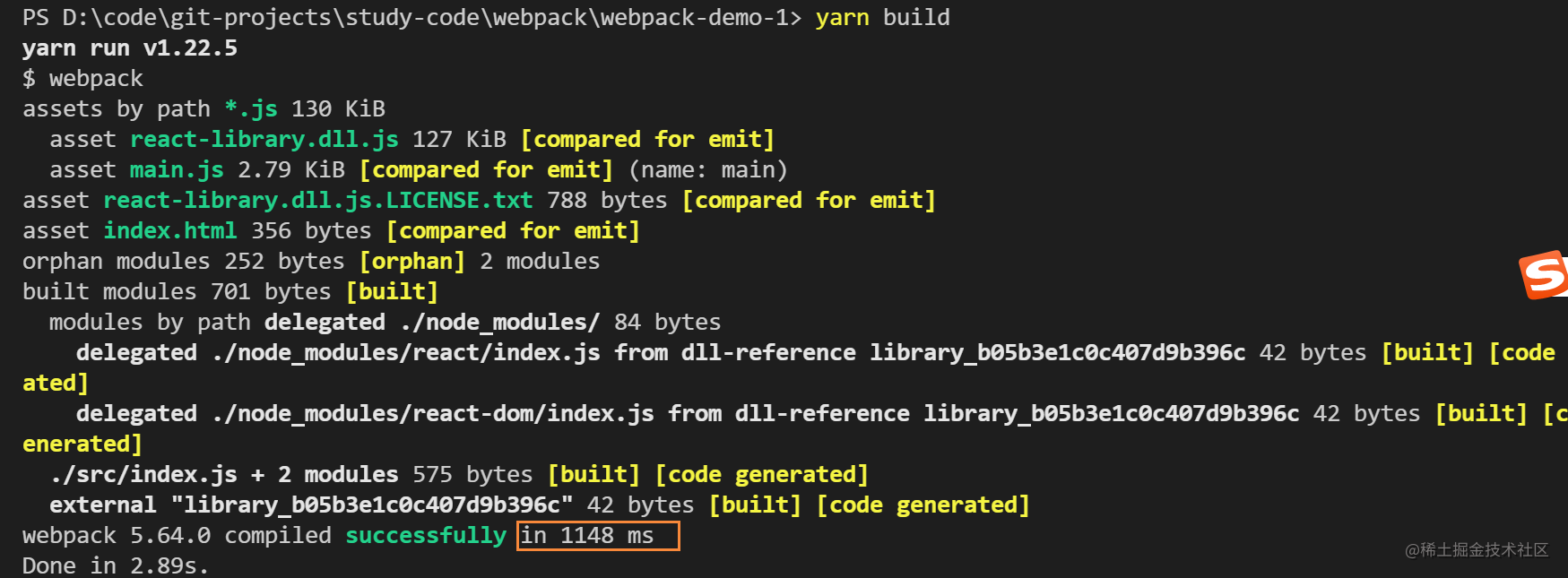Click the Sogou input method icon

[x=1544, y=274]
